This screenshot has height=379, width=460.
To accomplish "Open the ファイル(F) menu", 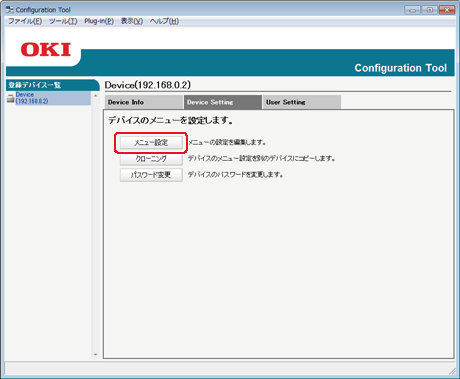I will point(25,21).
